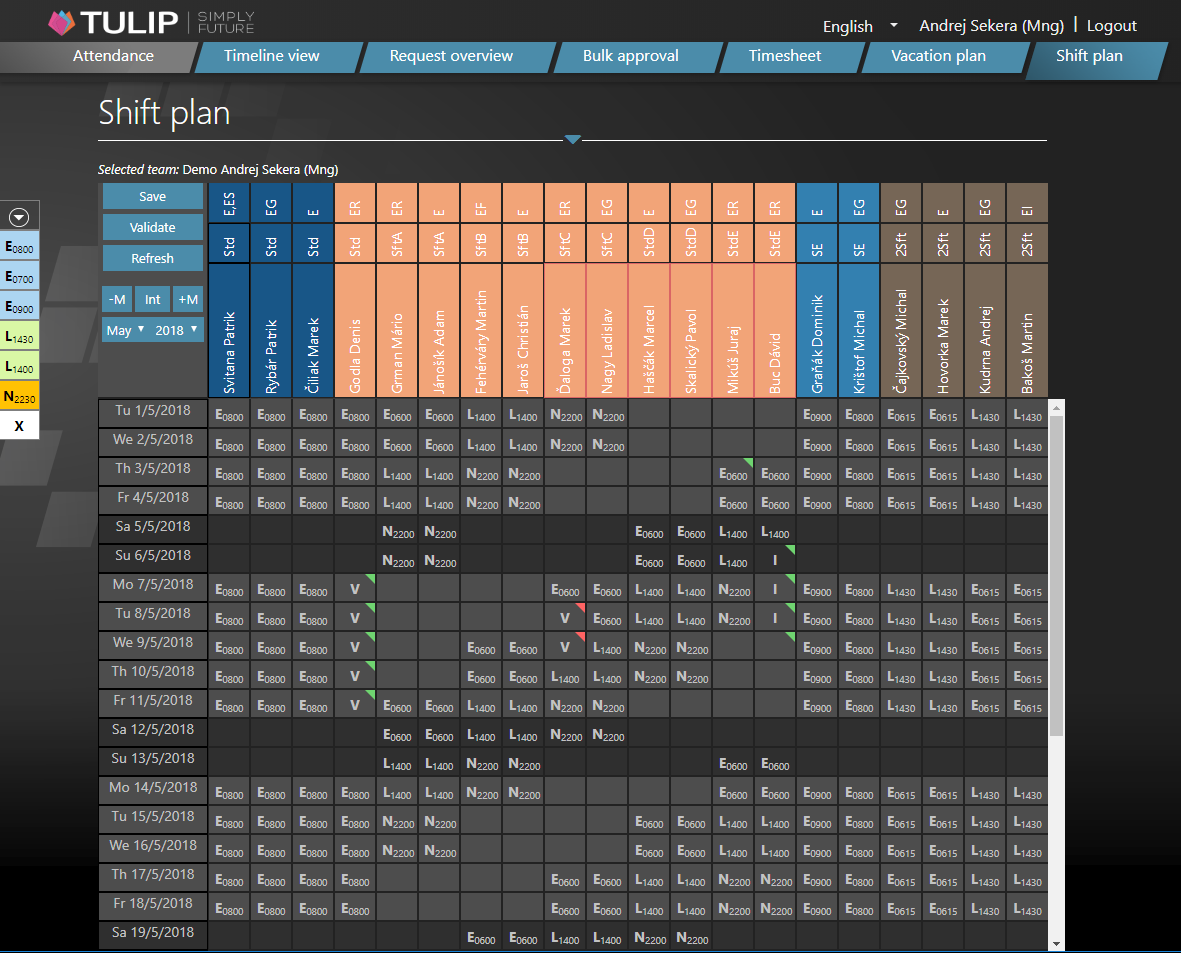Viewport: 1181px width, 953px height.
Task: Select the Graňák Dominik column header
Action: pyautogui.click(x=817, y=330)
